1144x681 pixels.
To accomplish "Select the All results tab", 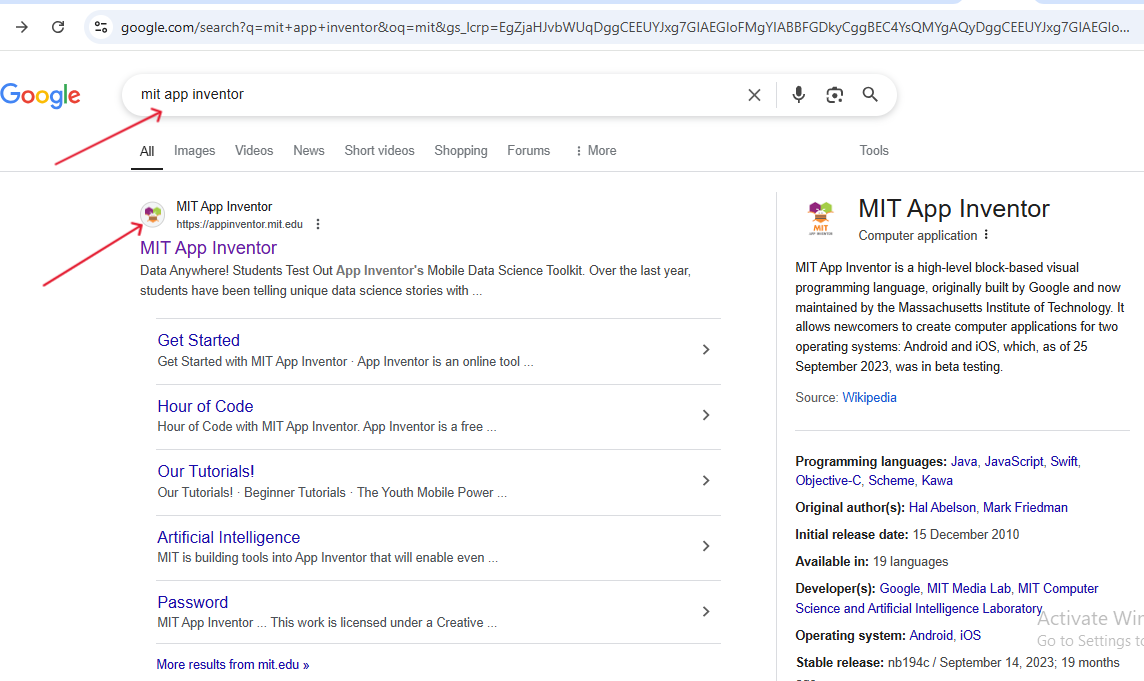I will tap(147, 151).
